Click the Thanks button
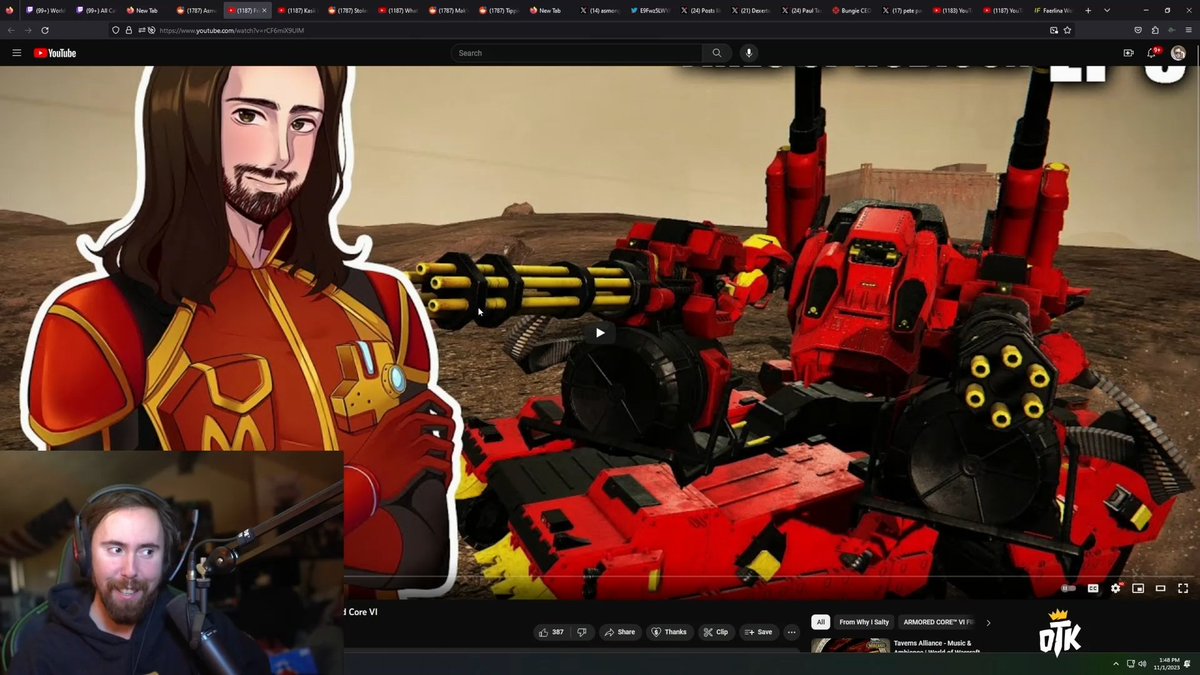 pyautogui.click(x=669, y=632)
